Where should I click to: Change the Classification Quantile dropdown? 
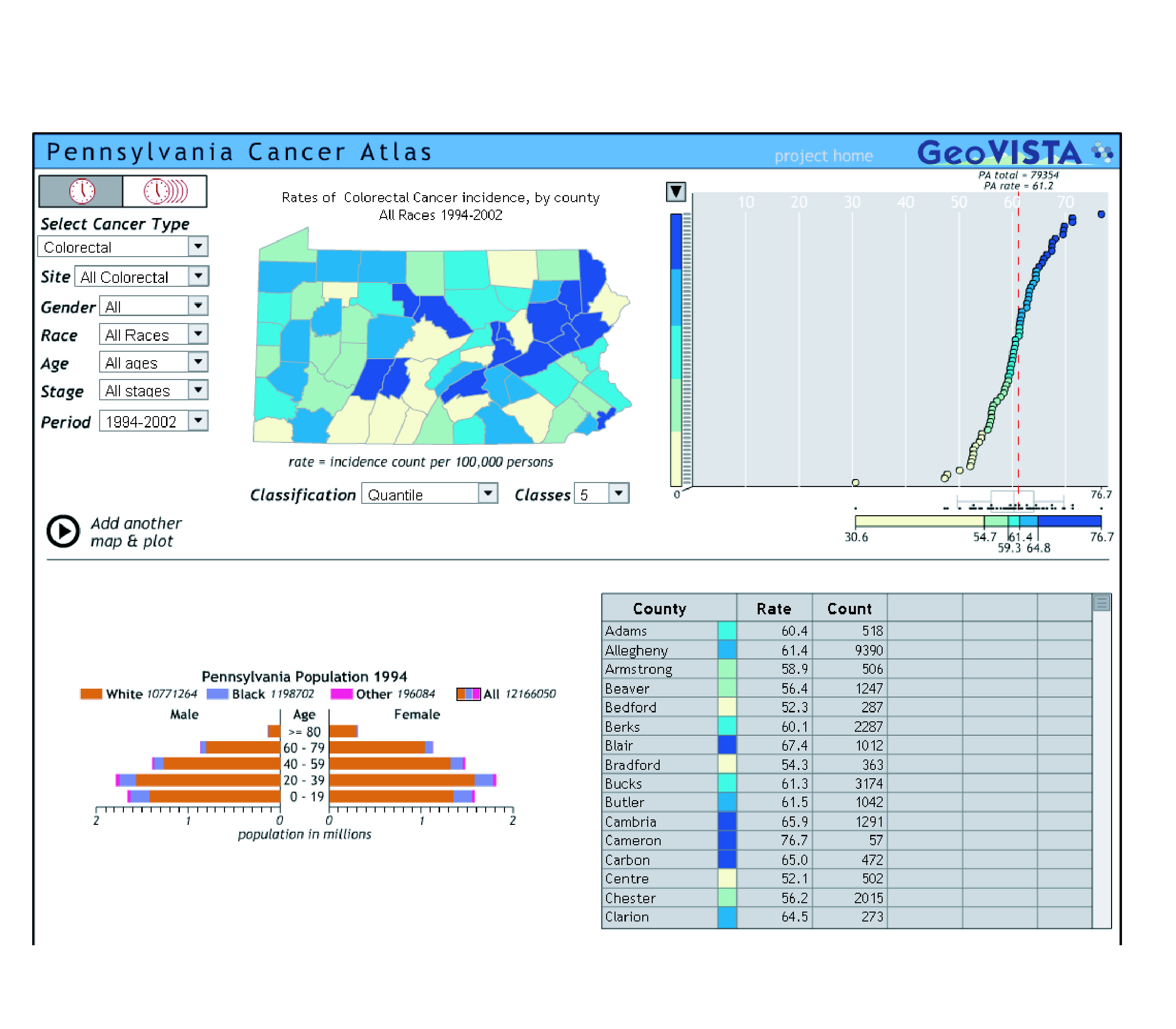(x=429, y=494)
